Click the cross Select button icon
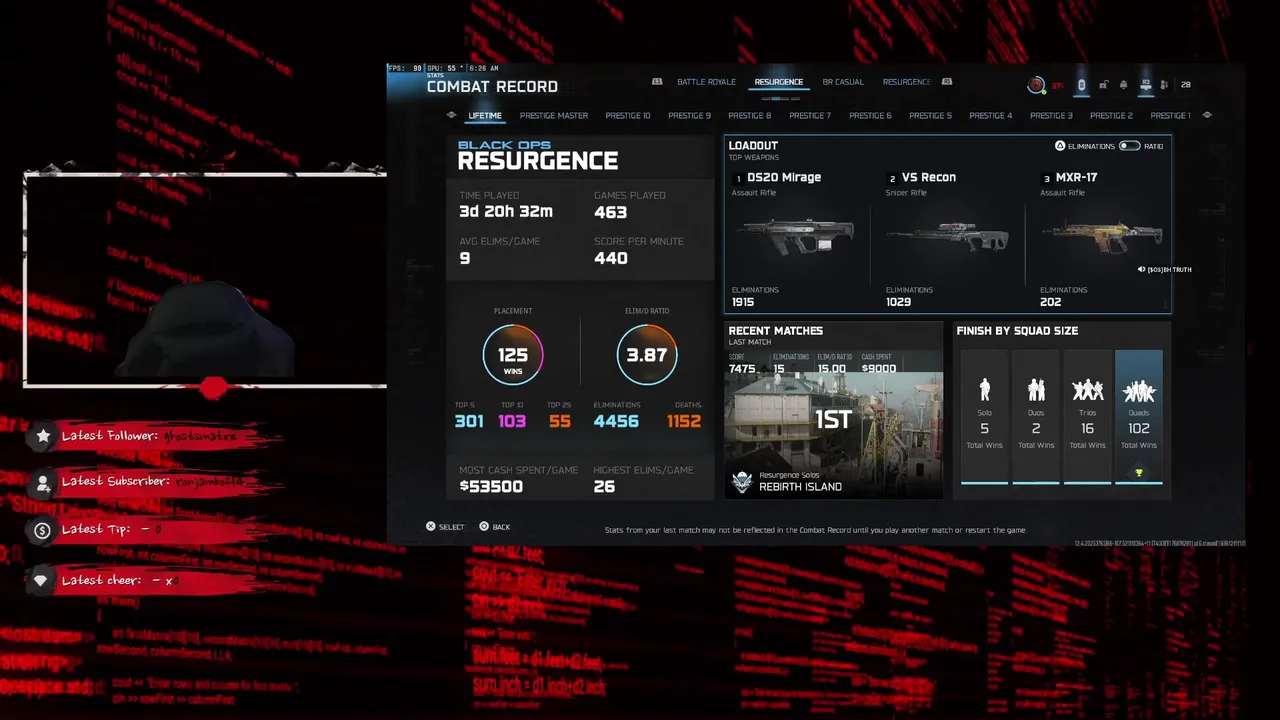1280x720 pixels. [x=431, y=526]
